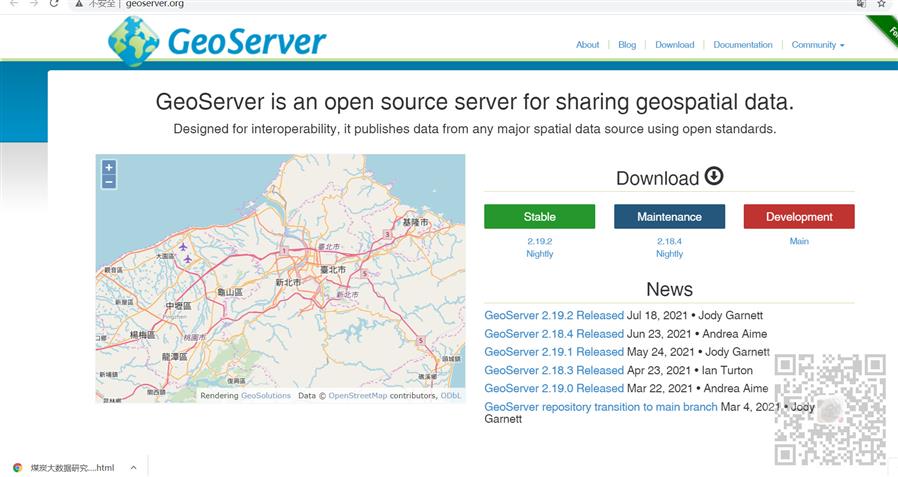The height and width of the screenshot is (477, 898).
Task: Open version 2.19.2 link
Action: click(x=539, y=242)
